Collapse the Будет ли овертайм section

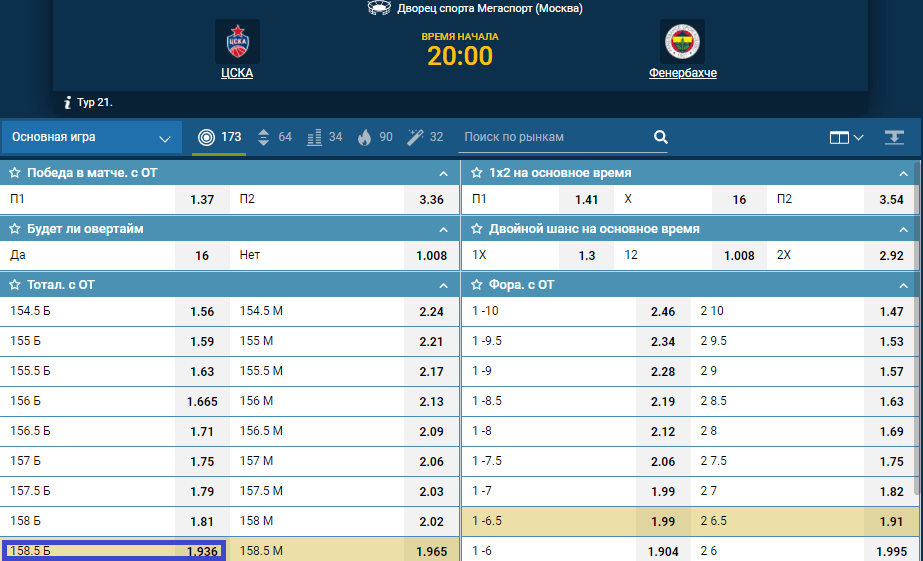pos(443,230)
